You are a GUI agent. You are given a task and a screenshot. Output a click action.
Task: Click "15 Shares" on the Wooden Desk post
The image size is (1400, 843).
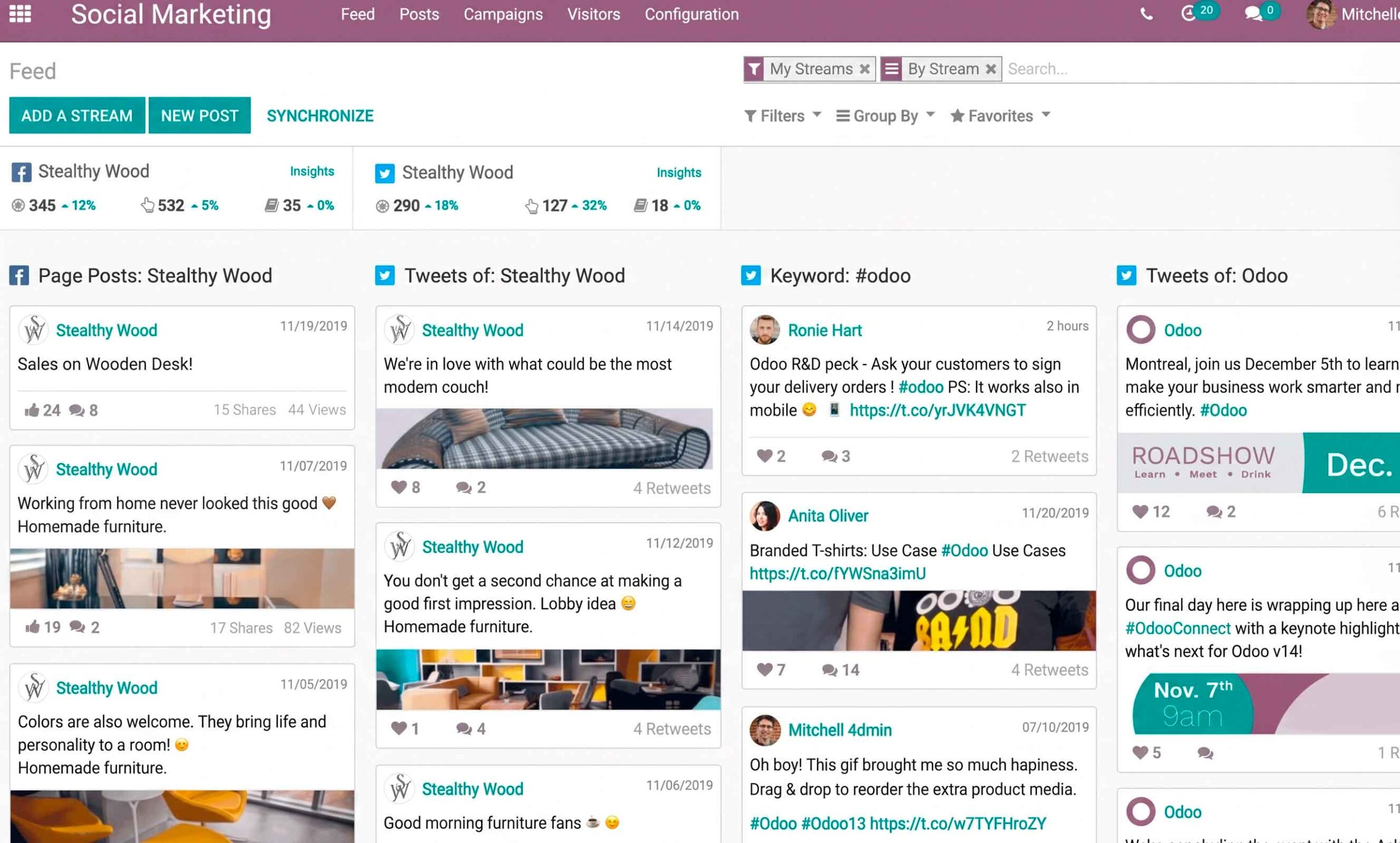tap(244, 409)
